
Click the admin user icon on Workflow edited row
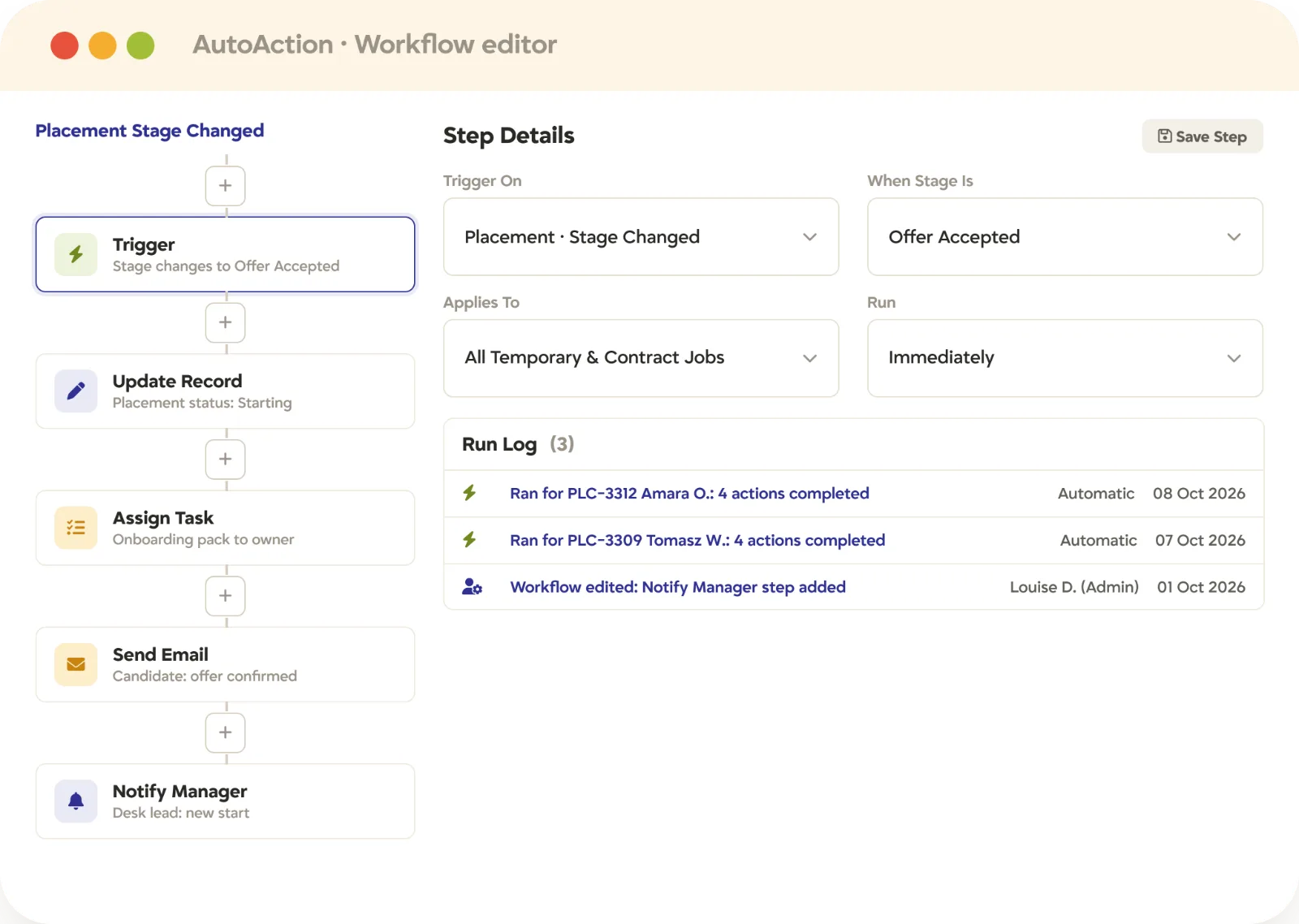[x=472, y=587]
